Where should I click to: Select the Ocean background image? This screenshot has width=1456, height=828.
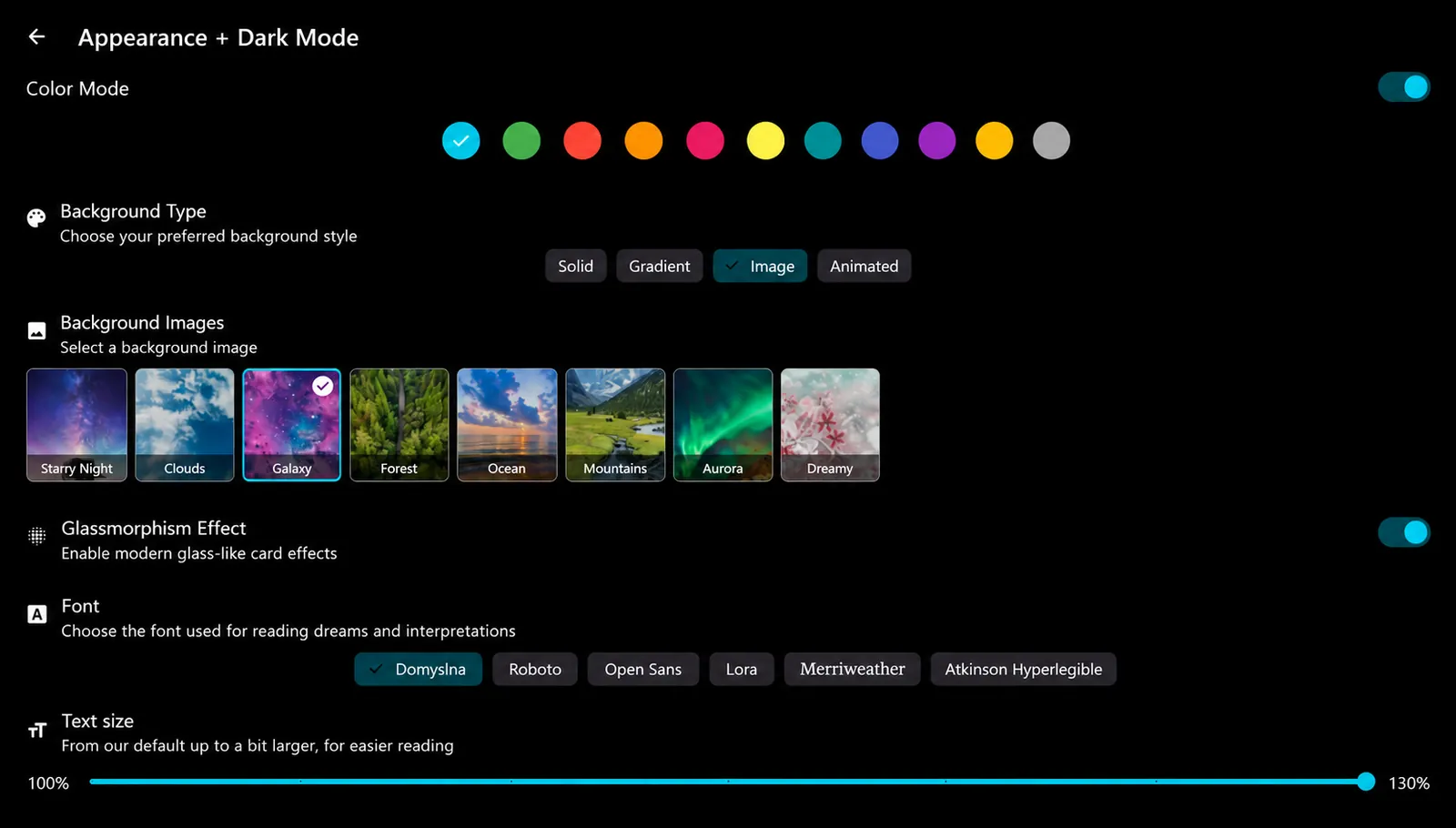point(507,425)
